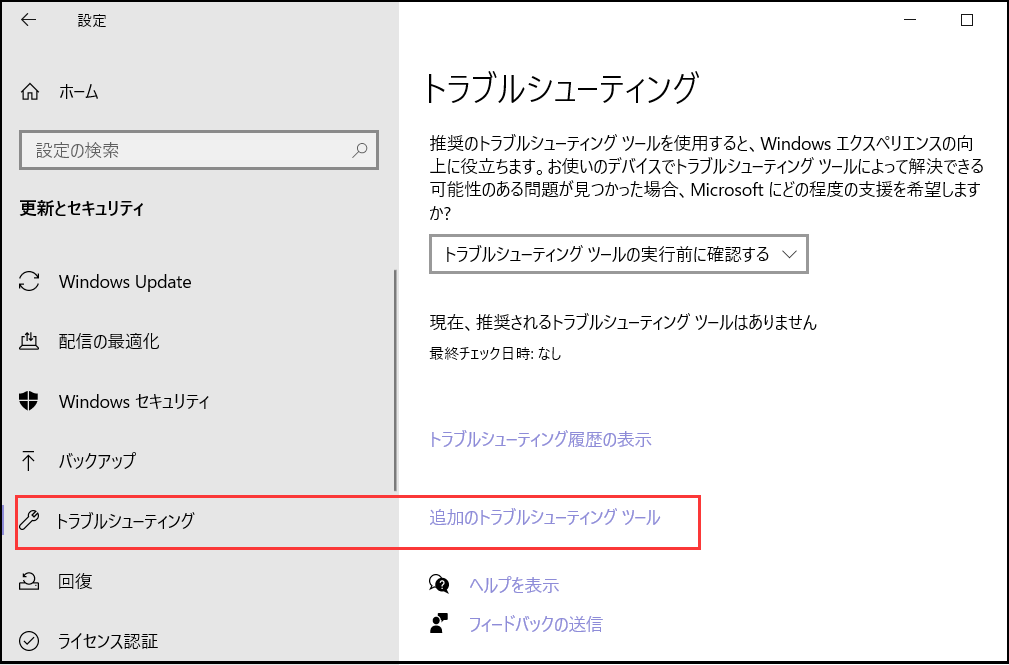Open トラブルシューティング履歴の表示 link
This screenshot has width=1009, height=665.
pyautogui.click(x=539, y=439)
